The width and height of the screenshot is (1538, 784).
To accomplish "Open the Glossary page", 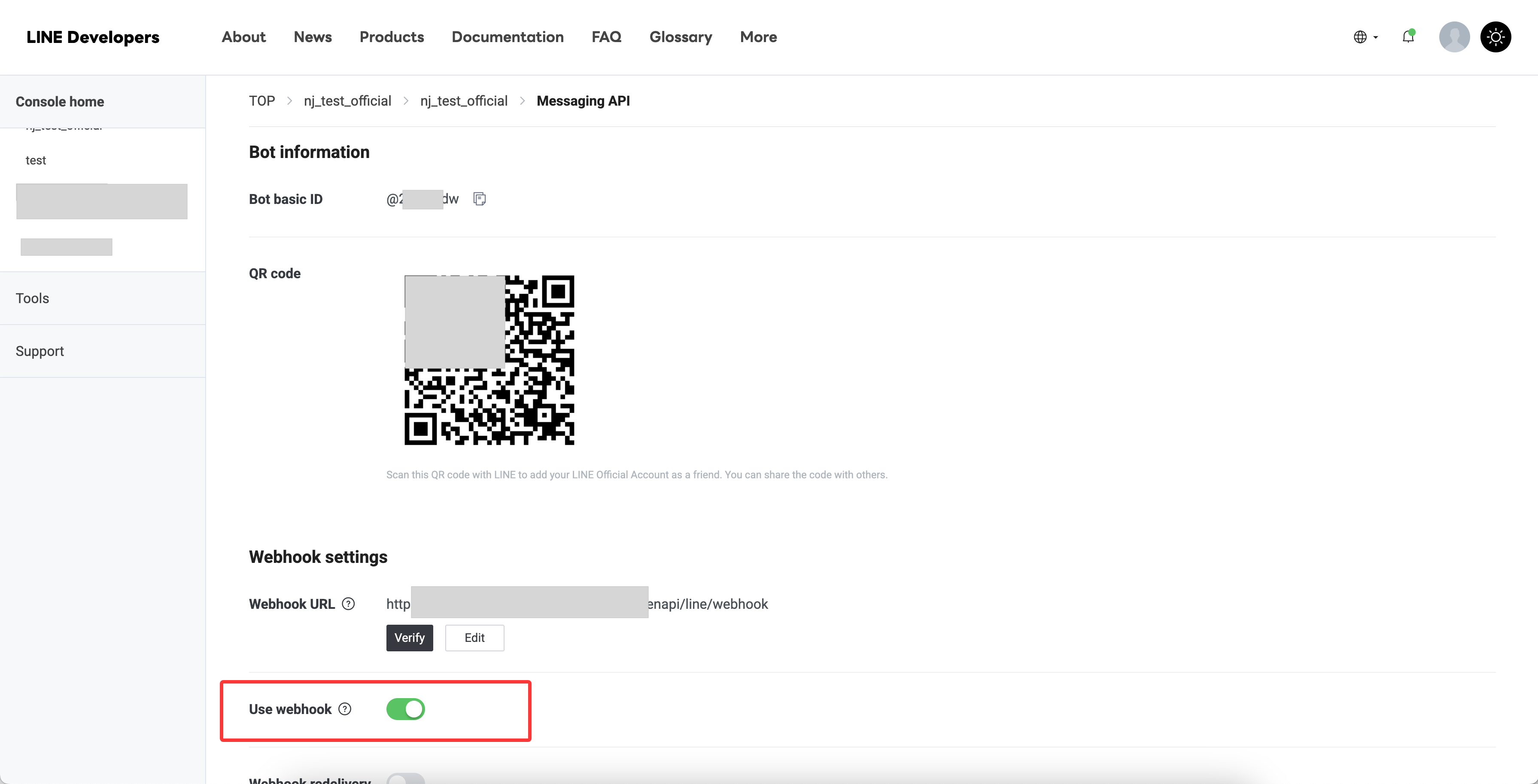I will (681, 37).
